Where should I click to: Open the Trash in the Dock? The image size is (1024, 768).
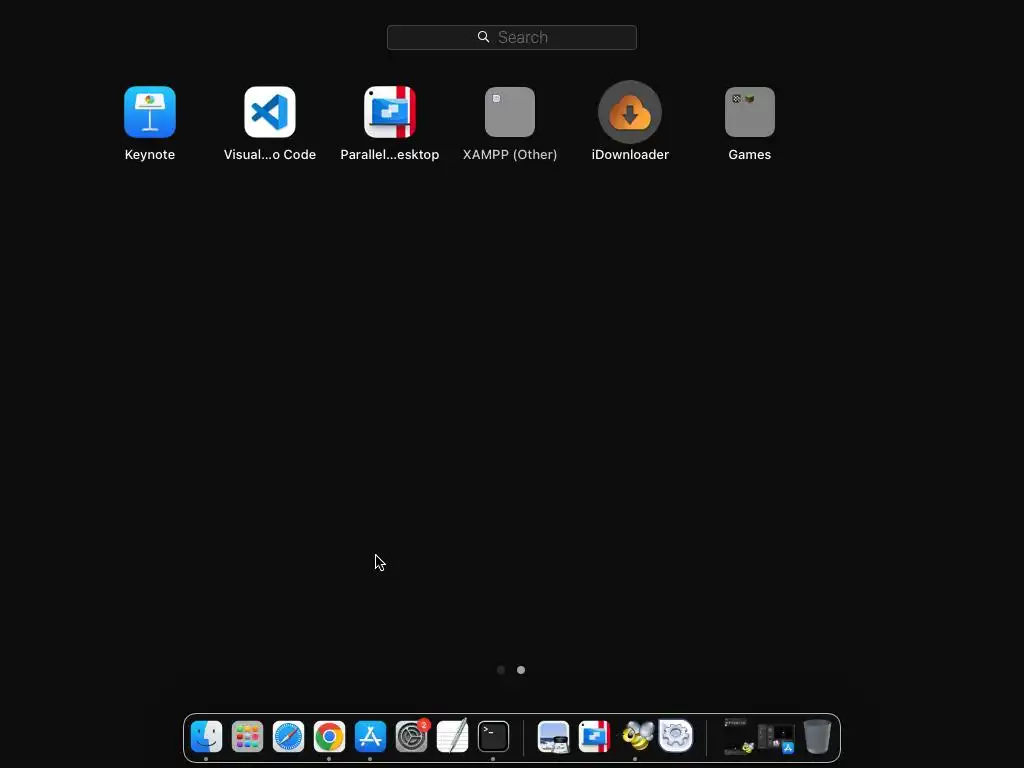(817, 737)
